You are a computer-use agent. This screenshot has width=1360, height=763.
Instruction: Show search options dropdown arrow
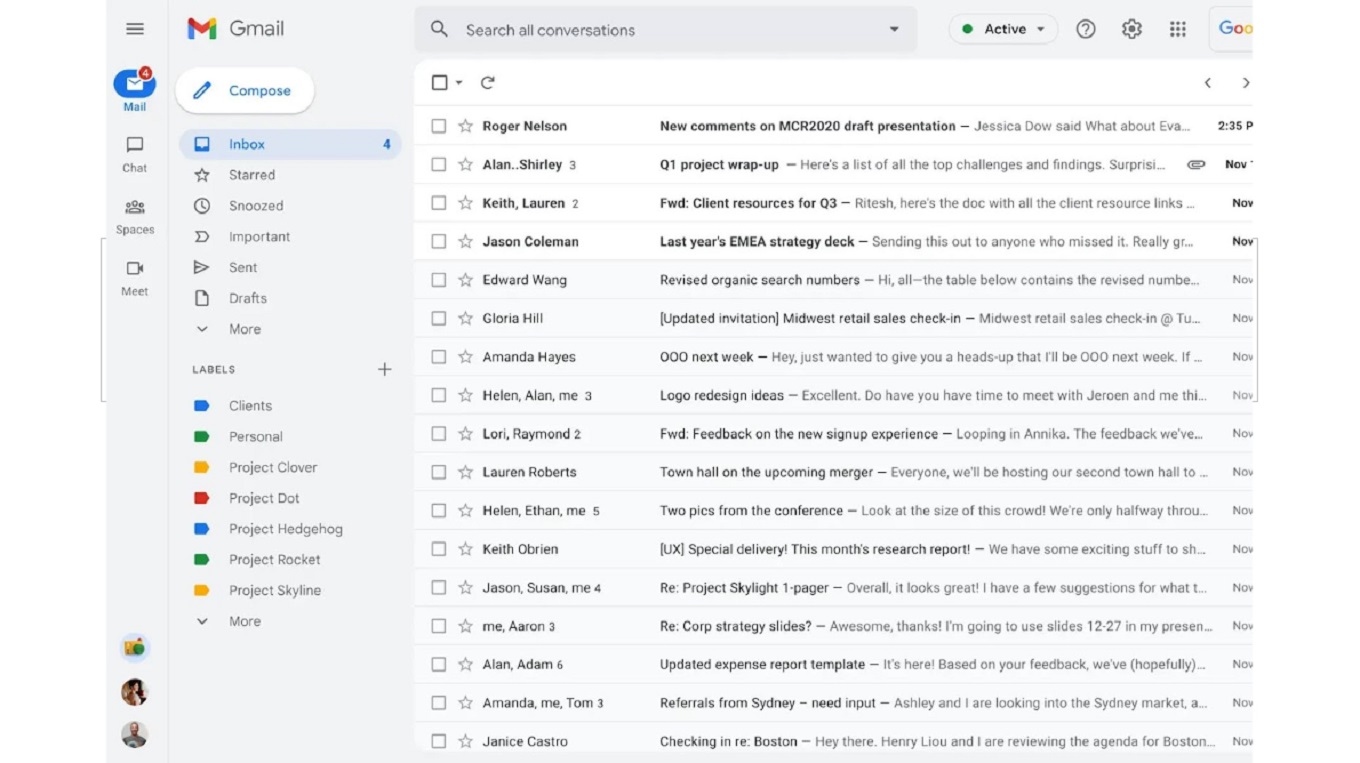894,30
